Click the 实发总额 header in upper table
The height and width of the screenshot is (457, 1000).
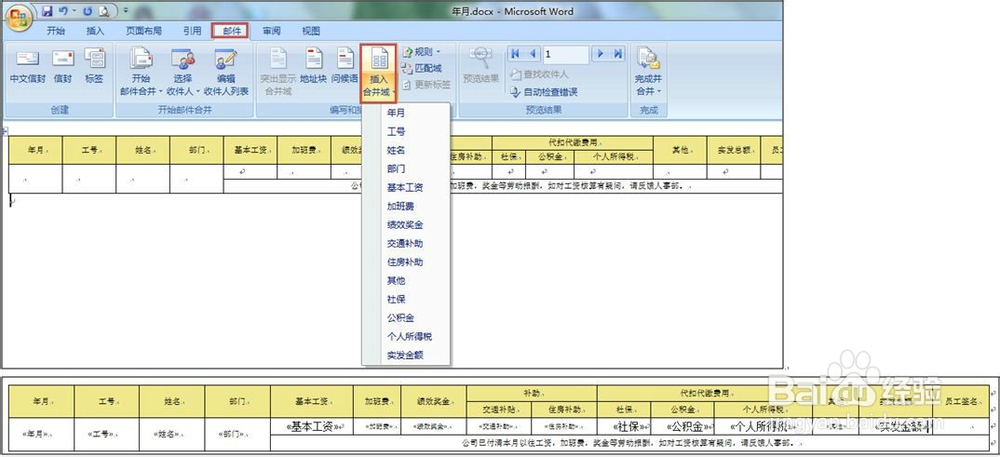click(733, 150)
